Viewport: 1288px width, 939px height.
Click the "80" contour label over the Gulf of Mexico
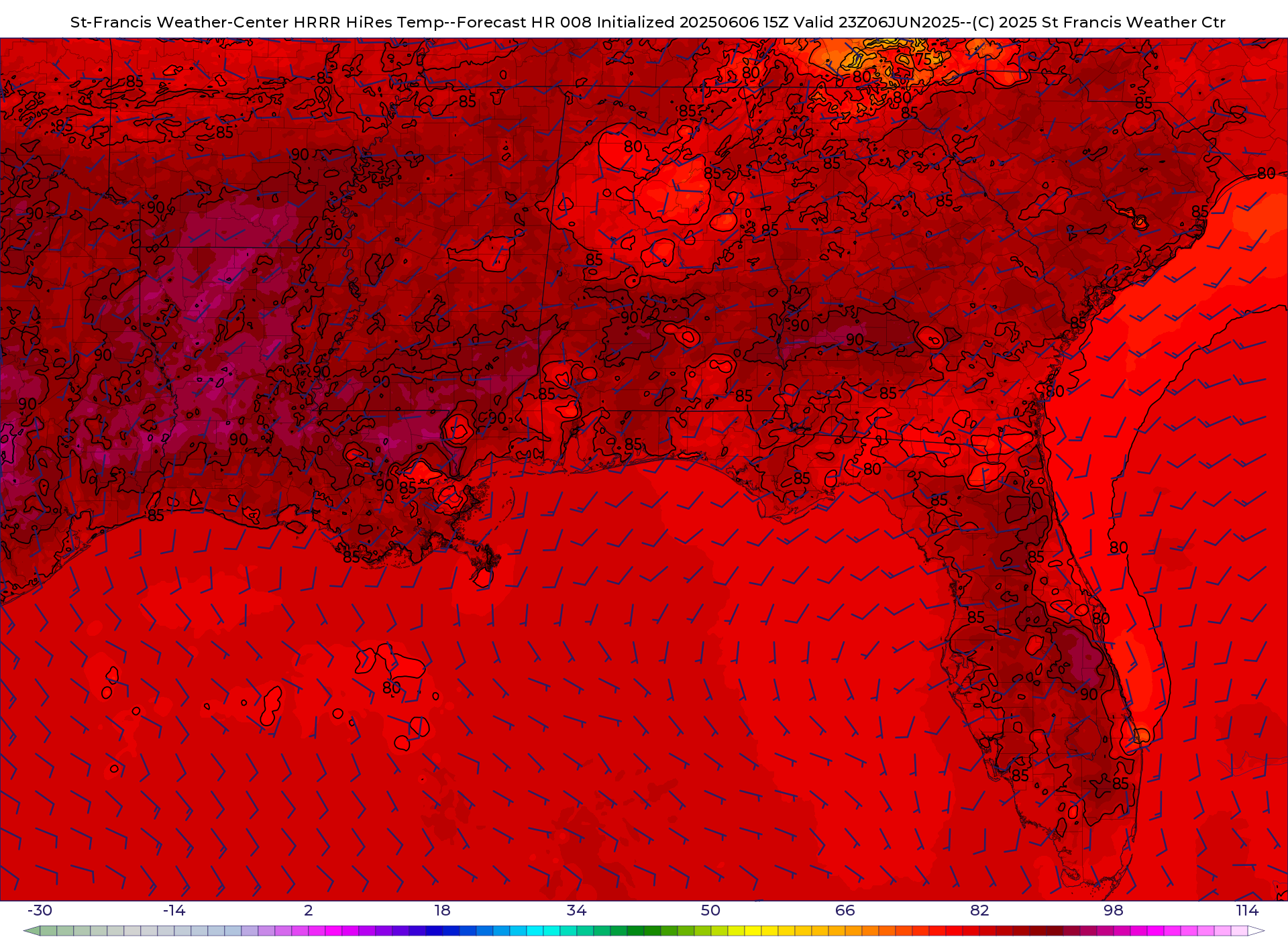click(x=391, y=687)
